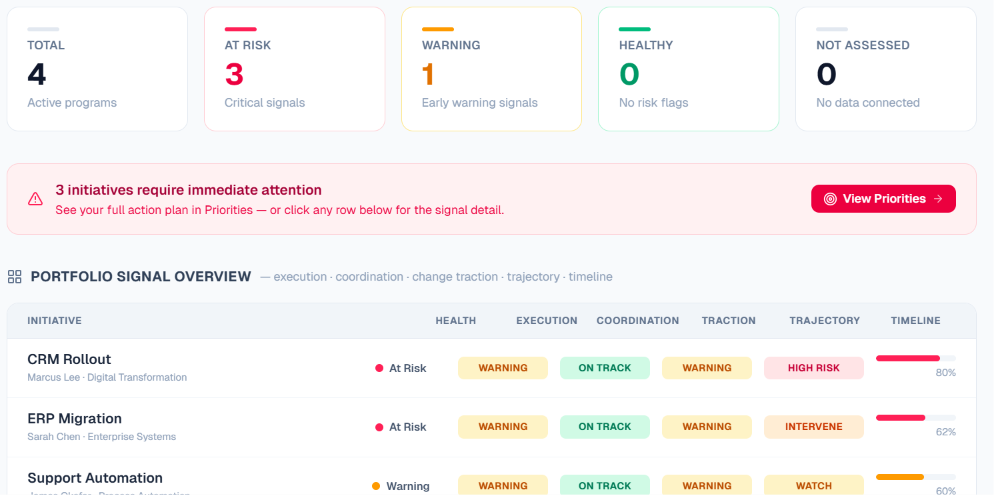Open the Warning early warning signals card

click(491, 69)
